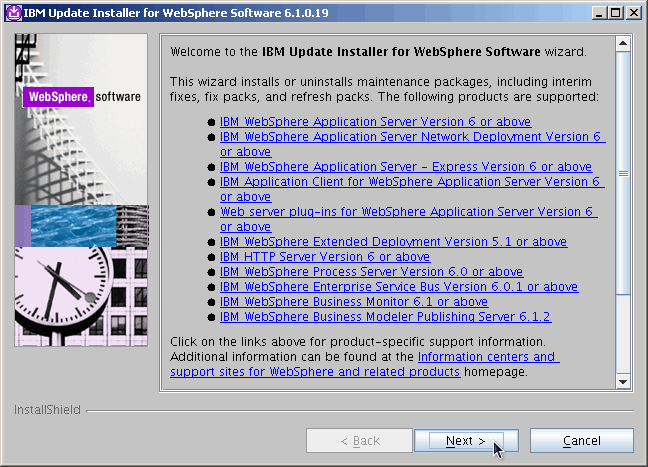This screenshot has width=648, height=467.
Task: Click the WebSphere software banner image
Action: coord(81,192)
